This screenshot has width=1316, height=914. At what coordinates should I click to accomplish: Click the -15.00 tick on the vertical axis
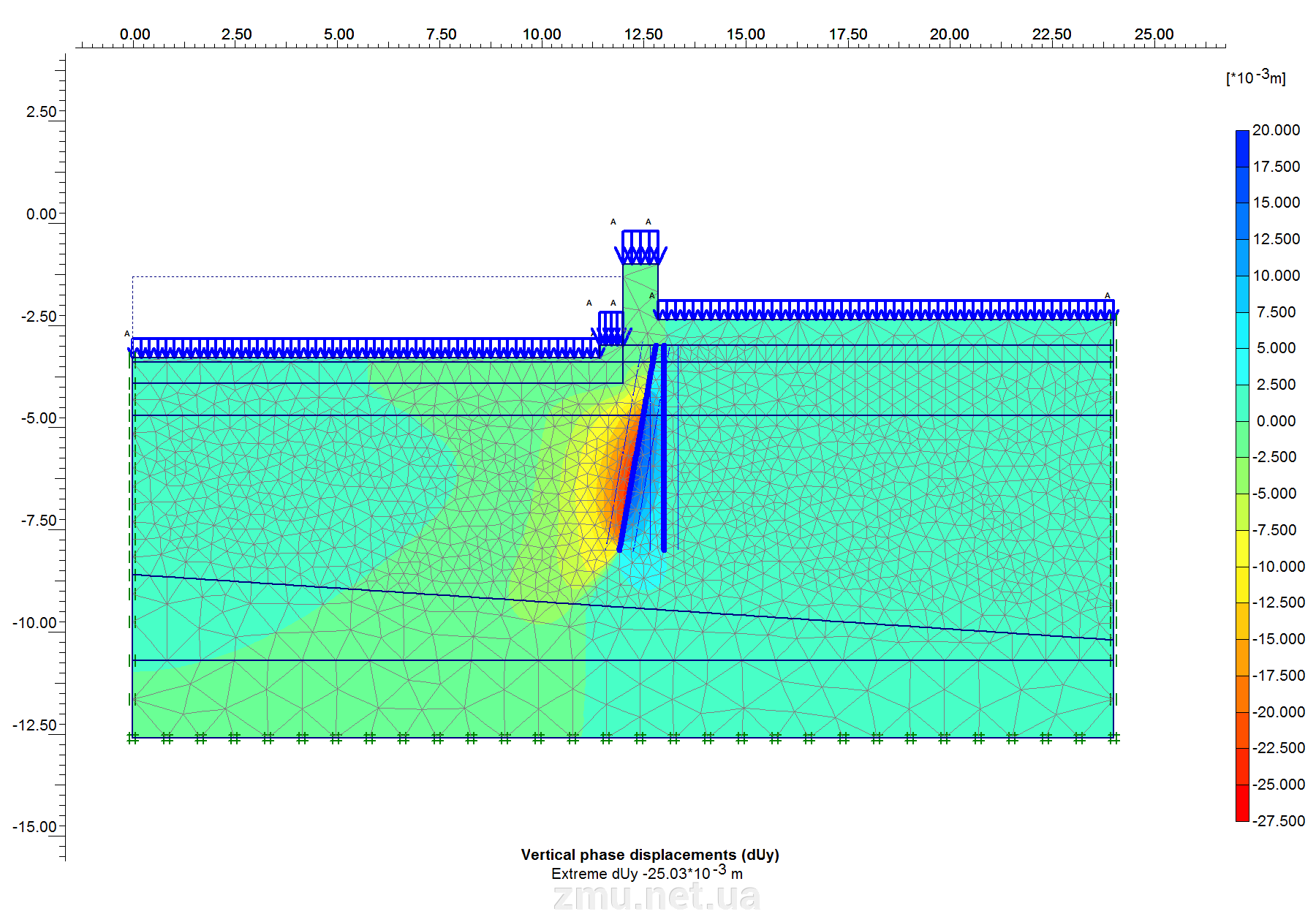click(x=34, y=827)
